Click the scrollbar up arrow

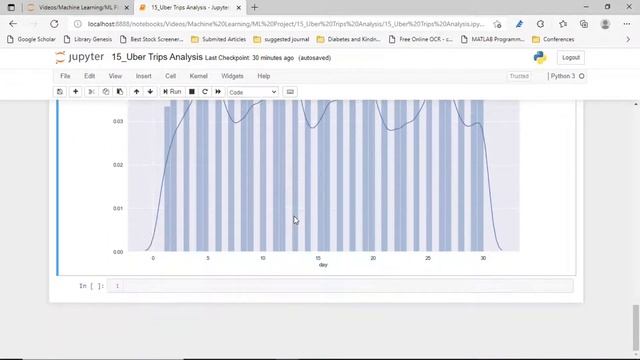pyautogui.click(x=636, y=104)
